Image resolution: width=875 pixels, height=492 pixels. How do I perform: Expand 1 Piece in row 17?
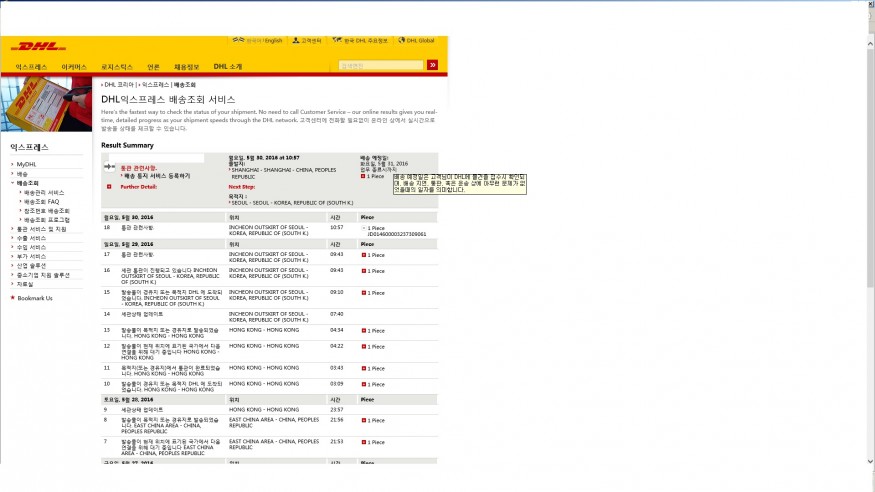click(364, 255)
